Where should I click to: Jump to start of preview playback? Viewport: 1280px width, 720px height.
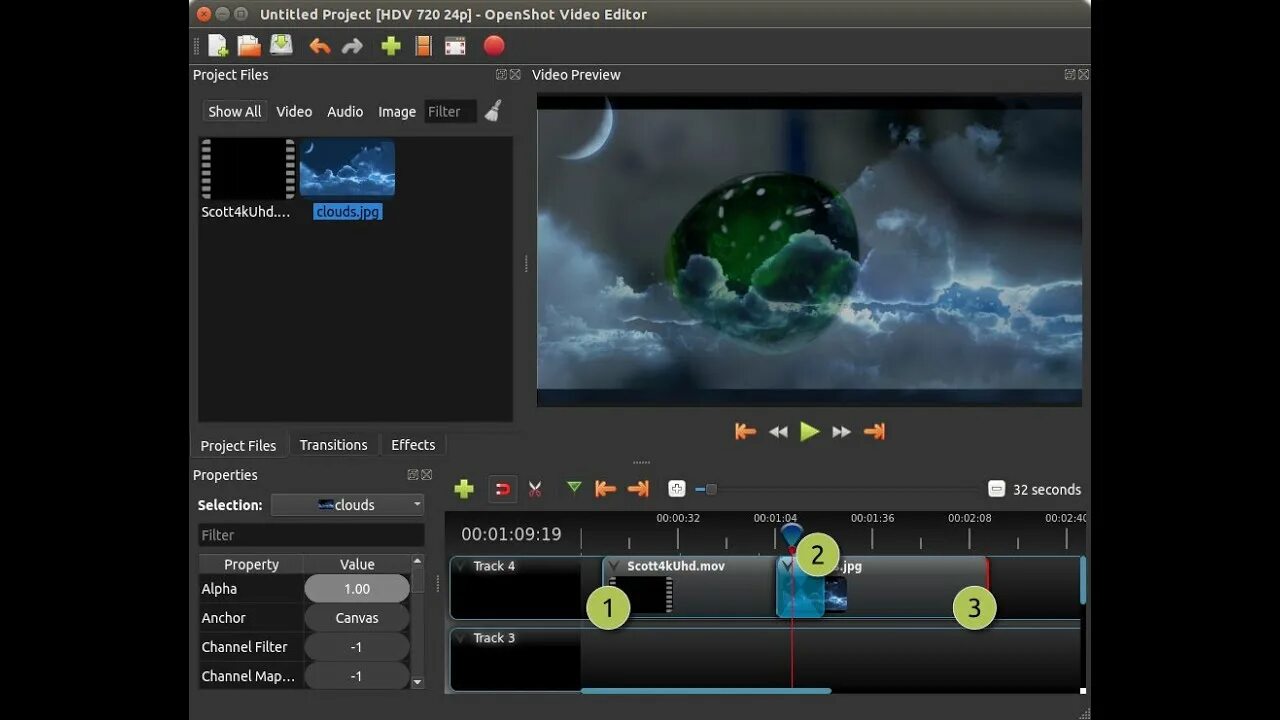coord(745,432)
